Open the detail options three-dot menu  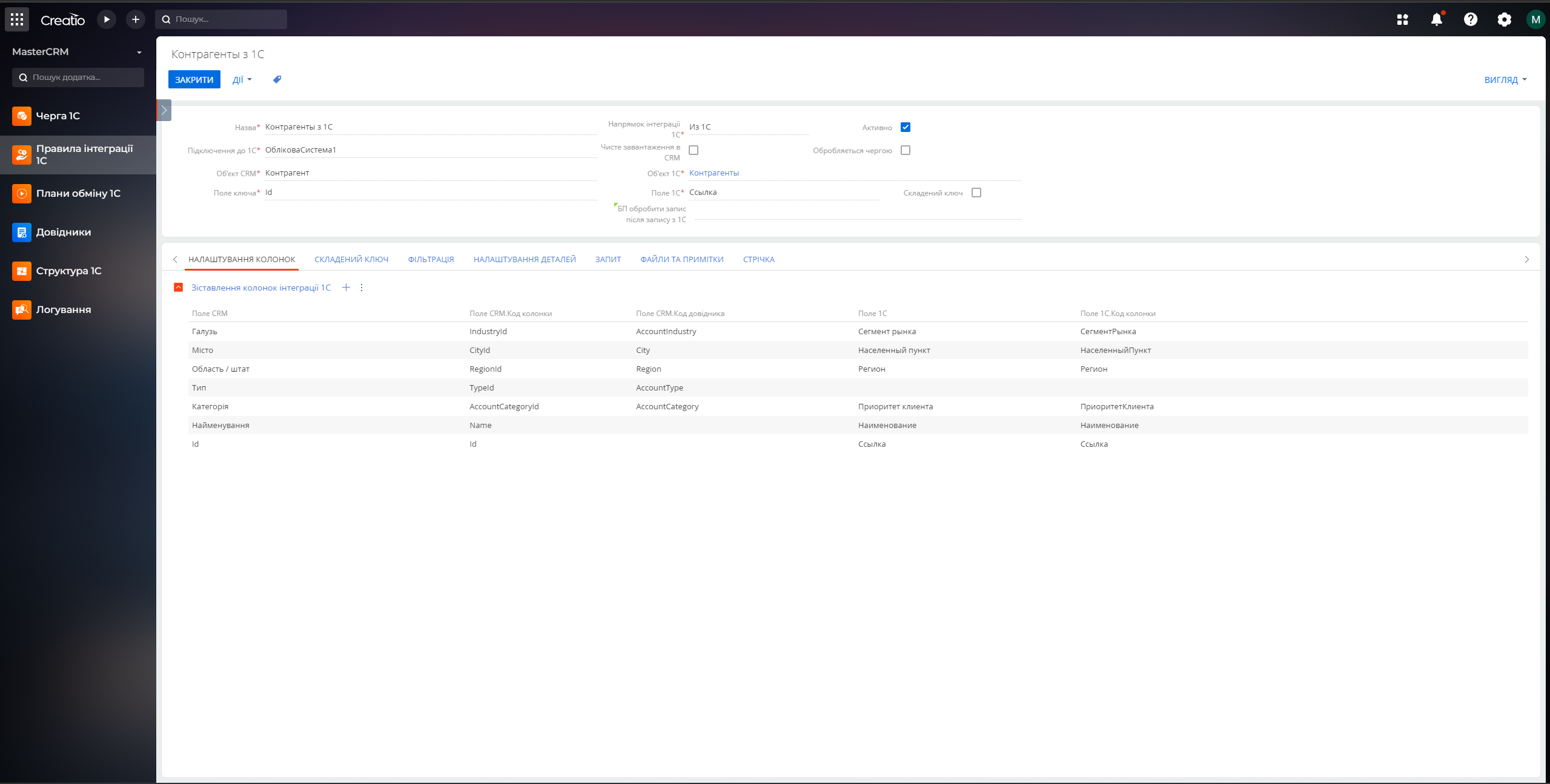(x=362, y=287)
